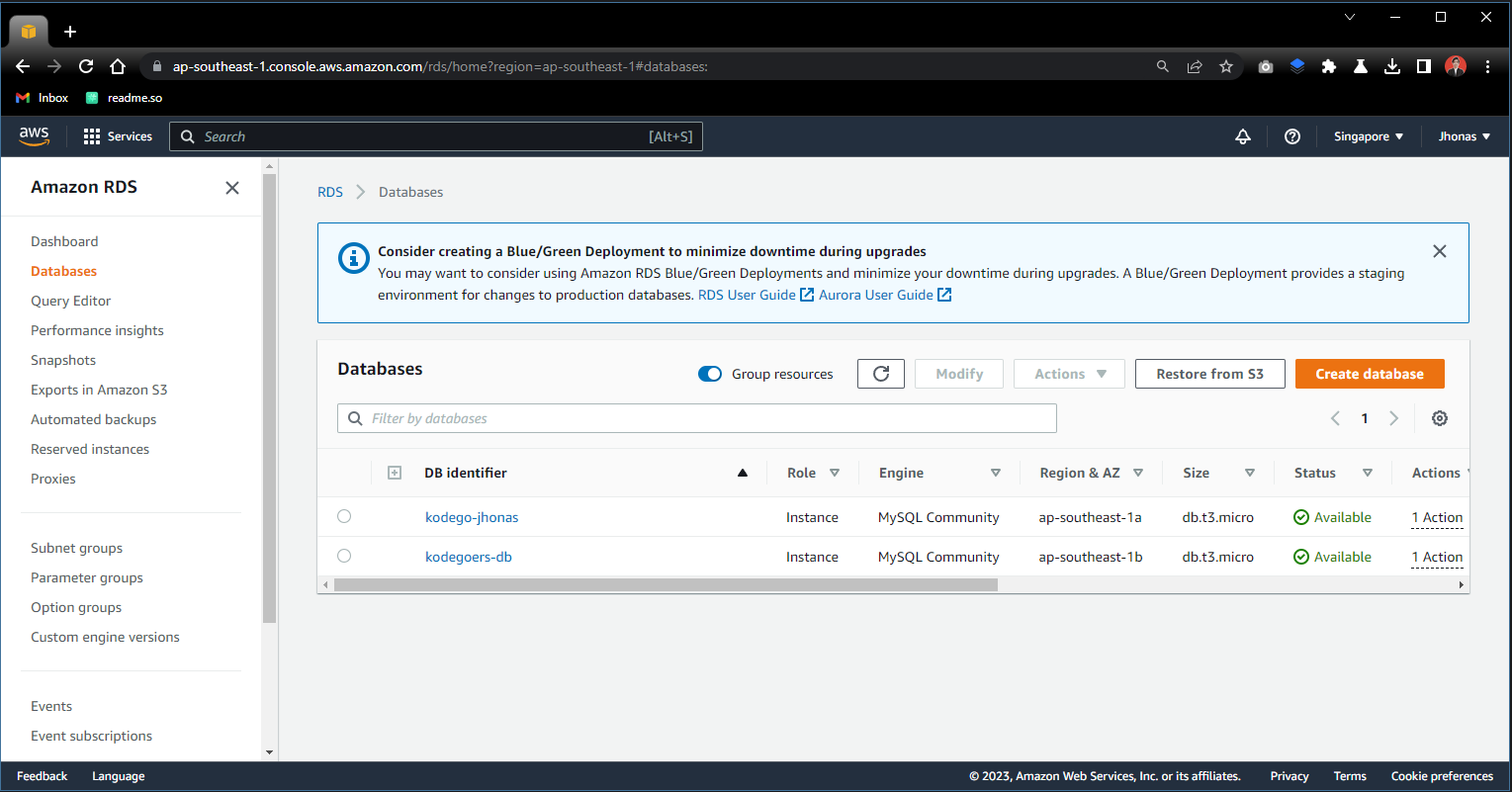Bookmark this page with star icon
The width and height of the screenshot is (1512, 792).
1226,66
